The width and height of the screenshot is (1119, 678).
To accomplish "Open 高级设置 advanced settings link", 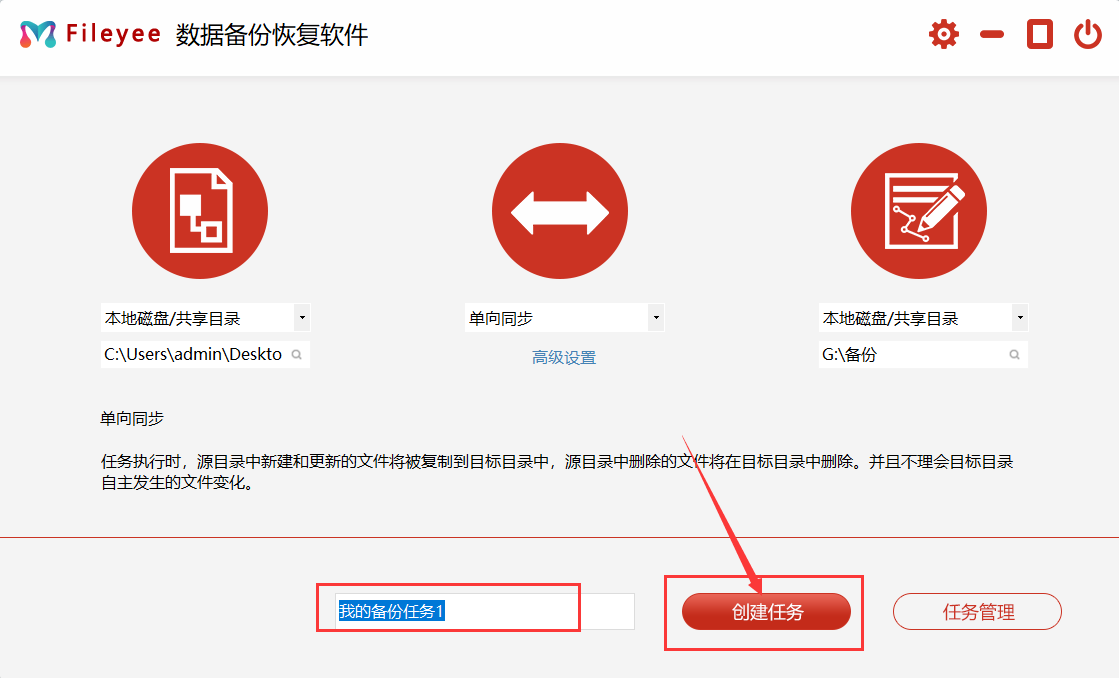I will point(564,357).
